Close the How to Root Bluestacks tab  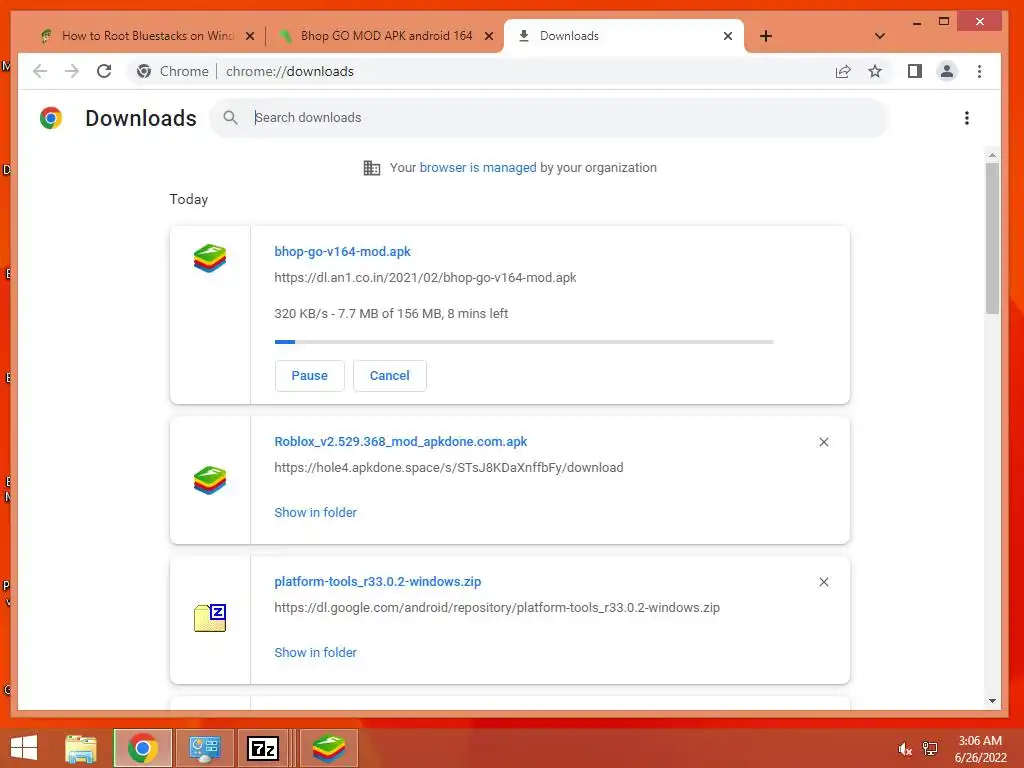249,36
